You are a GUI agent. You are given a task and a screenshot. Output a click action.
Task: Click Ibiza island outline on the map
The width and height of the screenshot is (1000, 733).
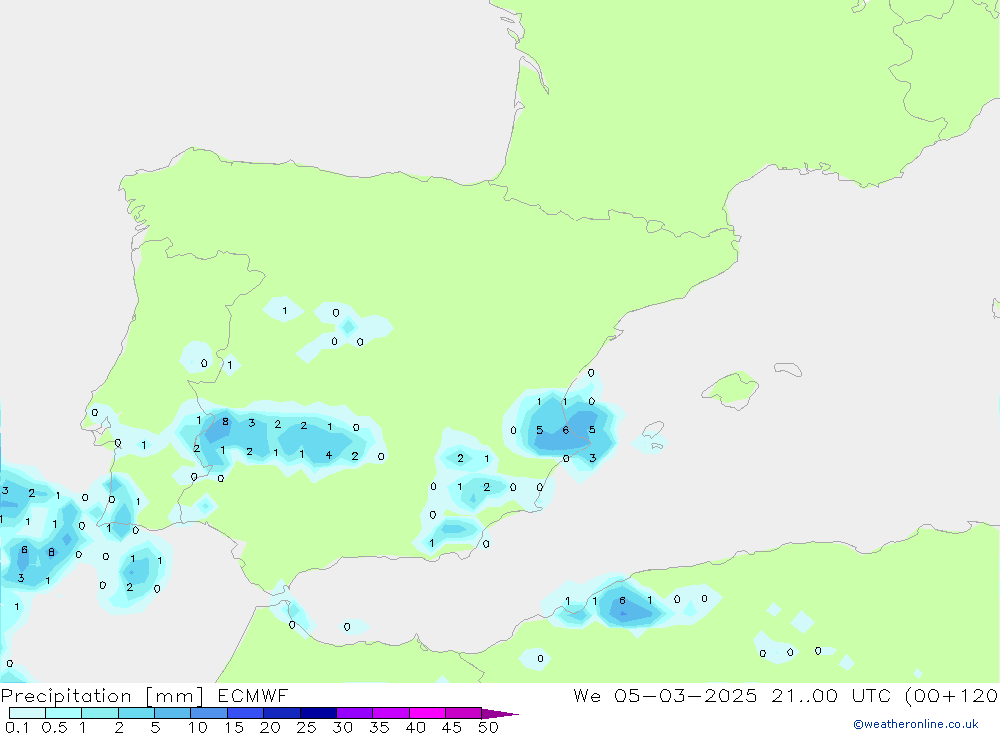click(654, 431)
